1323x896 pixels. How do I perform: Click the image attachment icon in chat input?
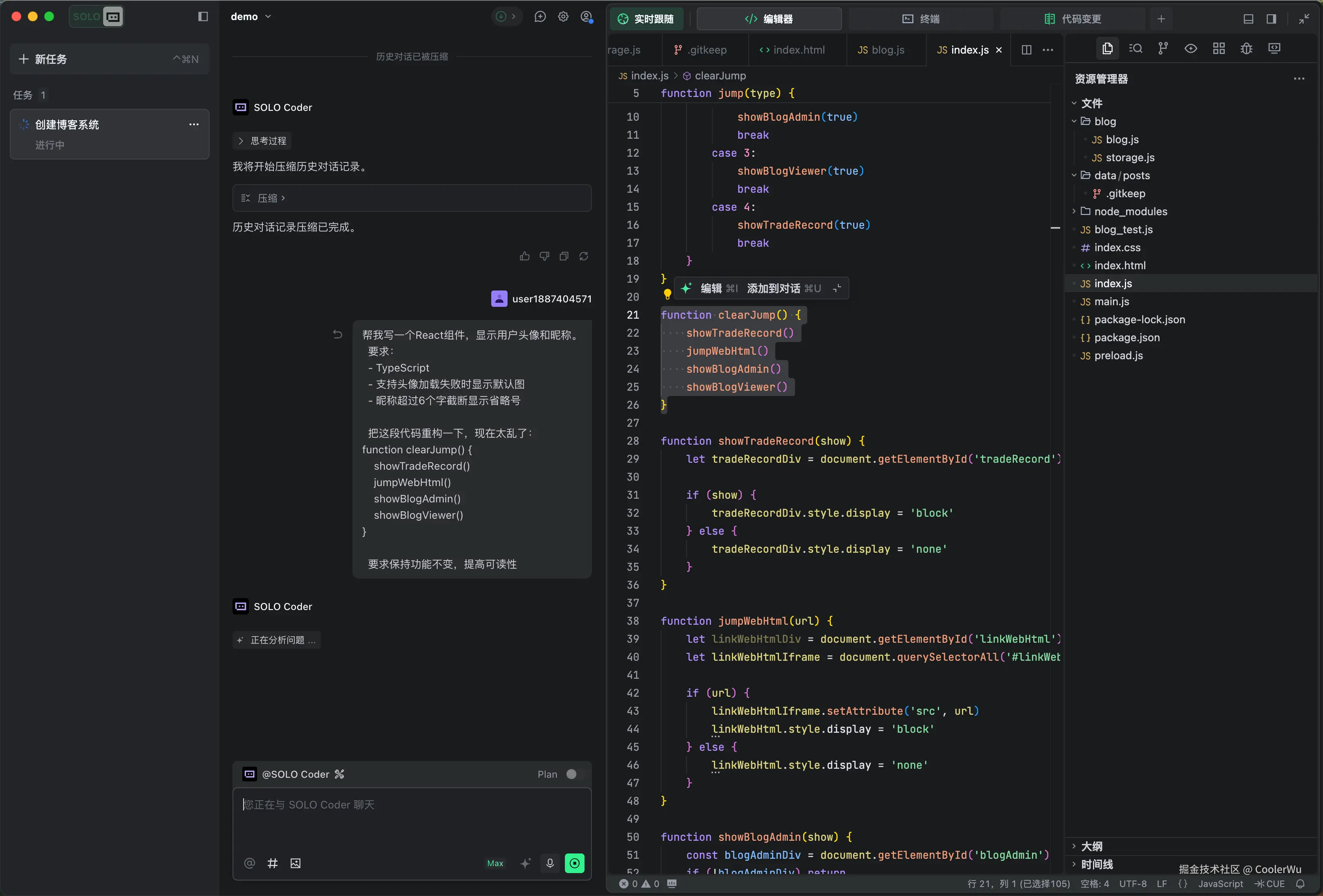point(296,863)
